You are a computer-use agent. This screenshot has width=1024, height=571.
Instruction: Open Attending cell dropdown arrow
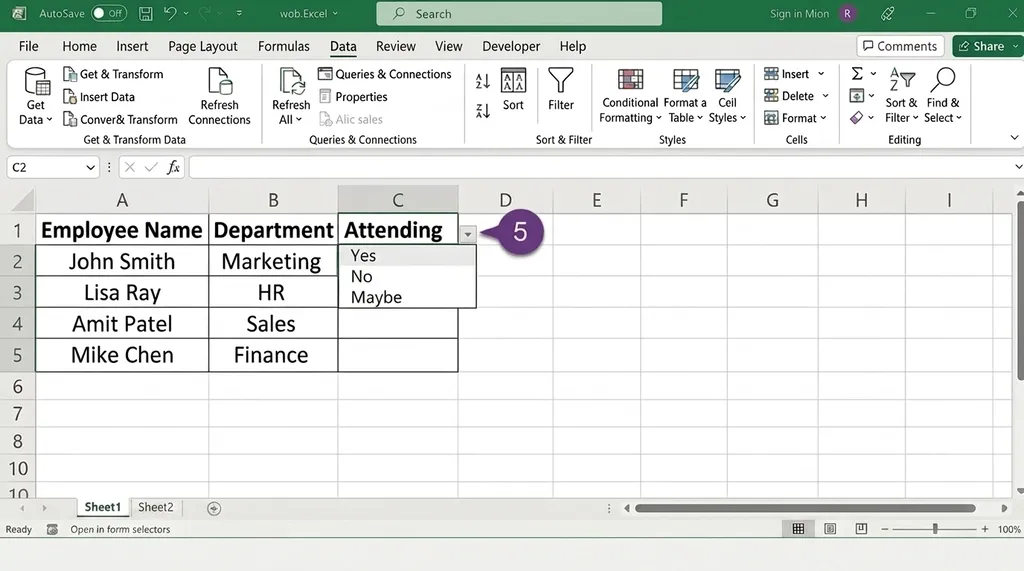[468, 234]
